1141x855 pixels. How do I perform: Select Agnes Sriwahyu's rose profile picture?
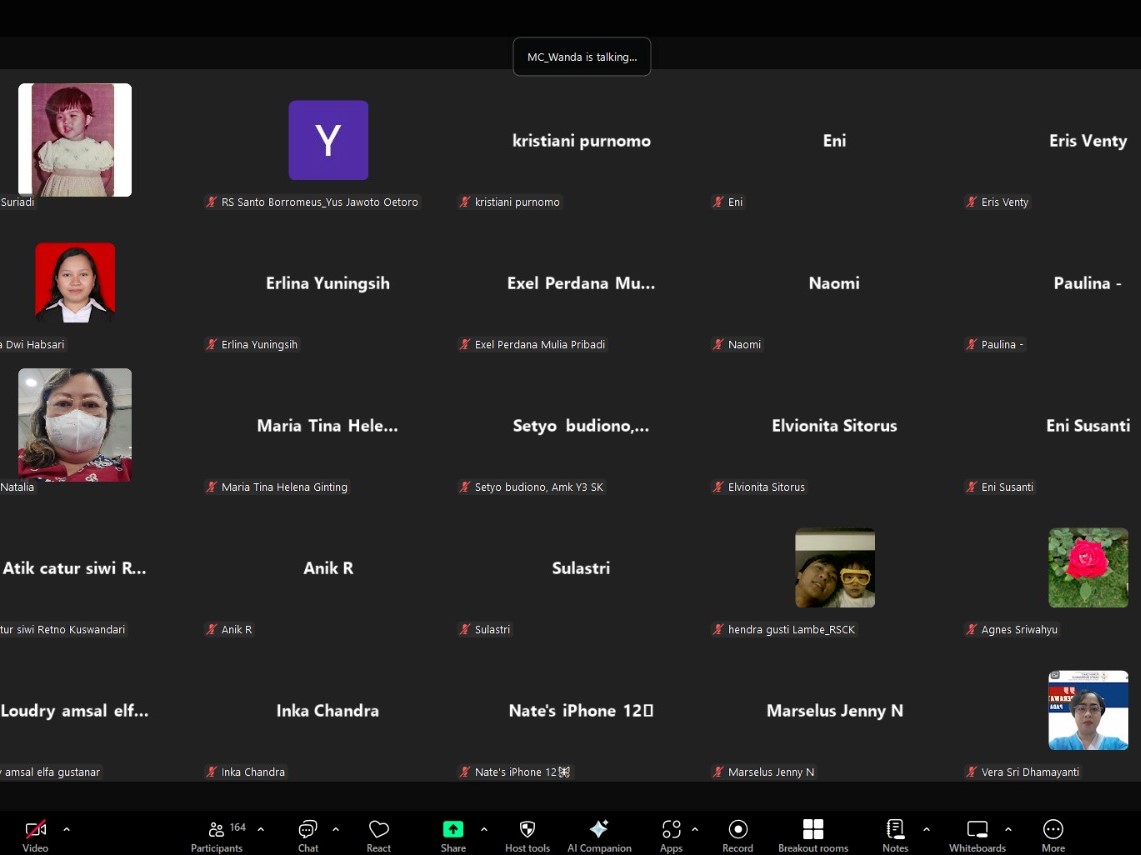1088,568
